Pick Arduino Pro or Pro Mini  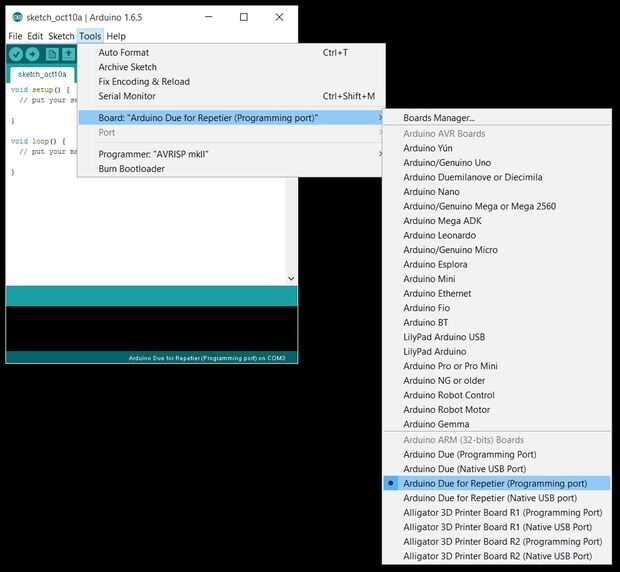[x=497, y=366]
